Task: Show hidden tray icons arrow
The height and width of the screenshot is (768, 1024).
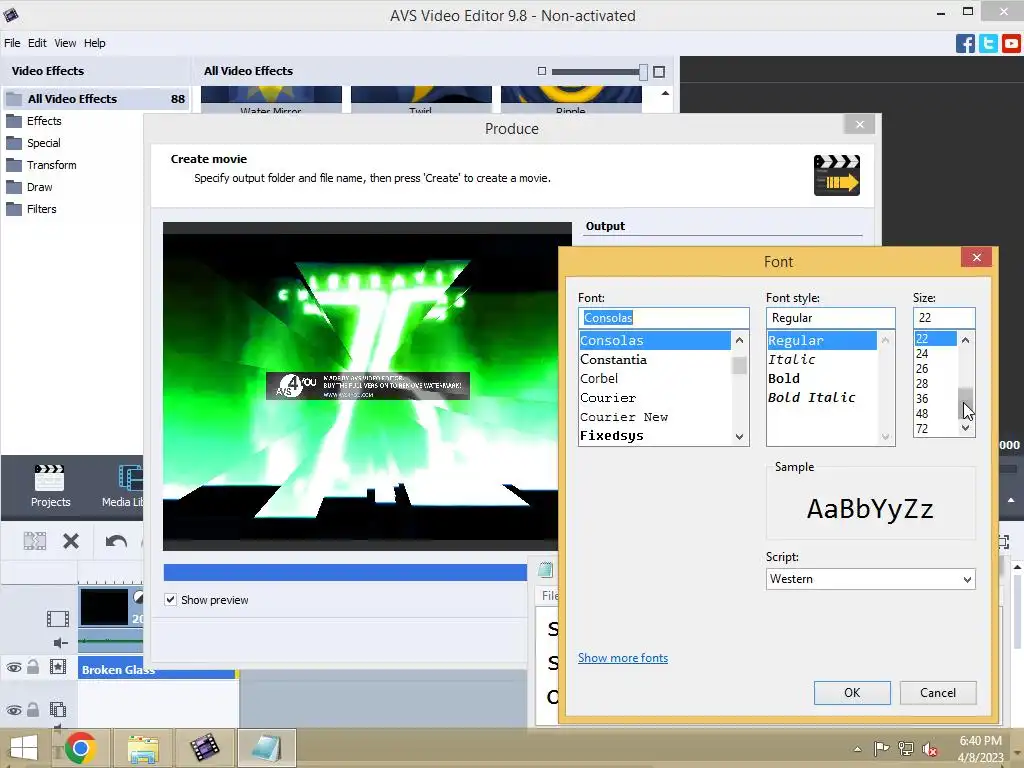Action: click(x=857, y=749)
